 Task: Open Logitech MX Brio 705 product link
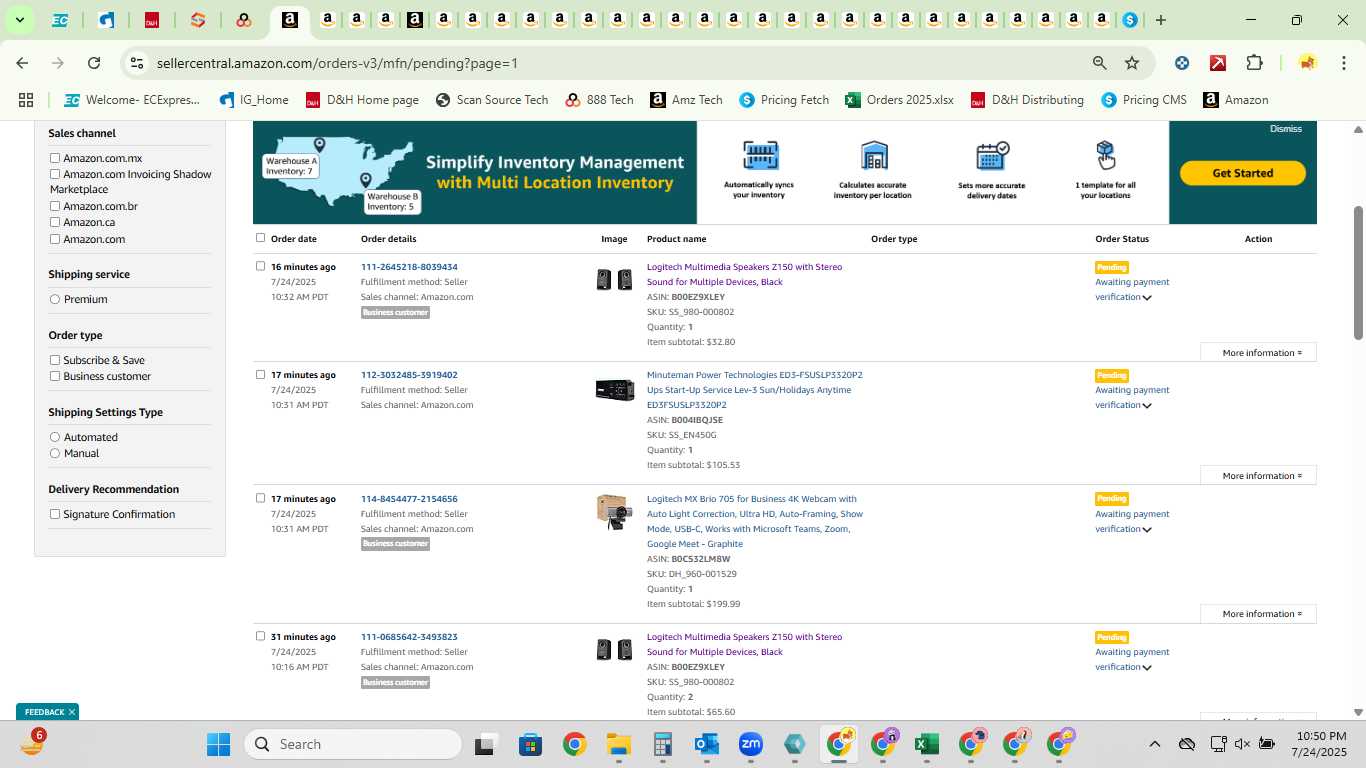click(754, 521)
